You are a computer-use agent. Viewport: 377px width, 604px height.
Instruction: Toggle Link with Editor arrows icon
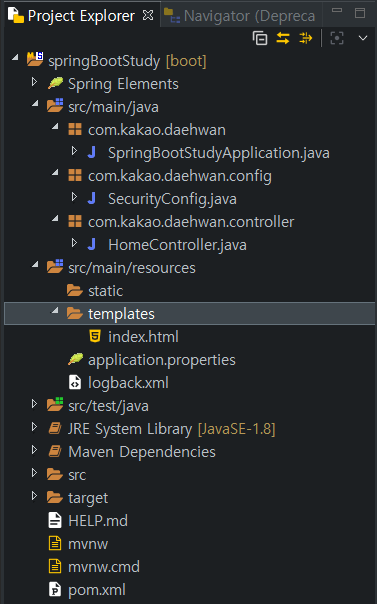click(283, 38)
